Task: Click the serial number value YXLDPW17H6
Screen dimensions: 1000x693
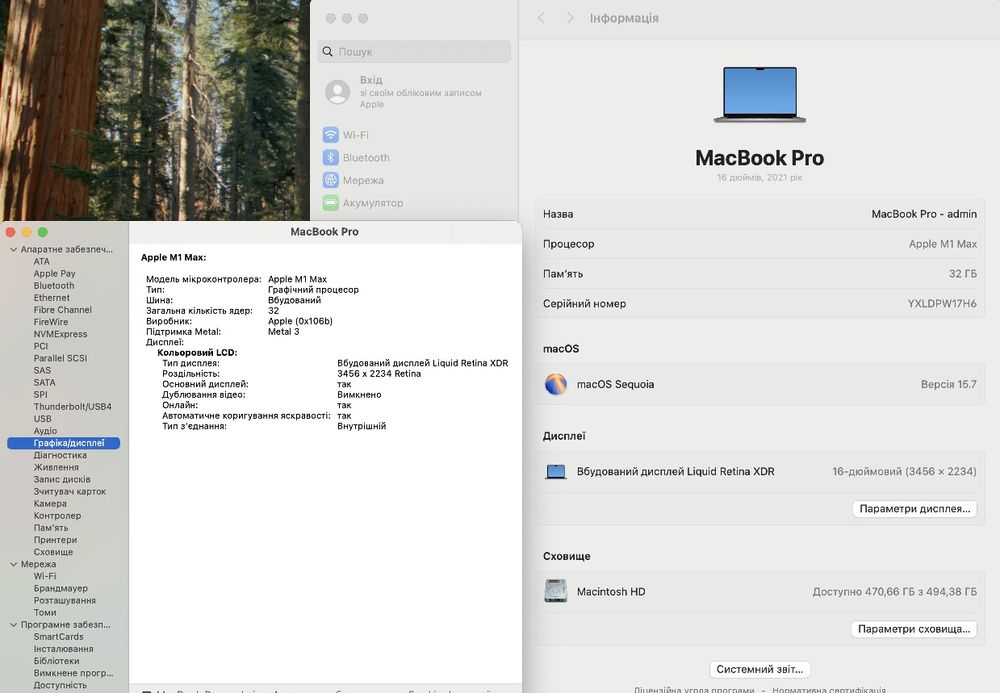Action: (x=942, y=303)
